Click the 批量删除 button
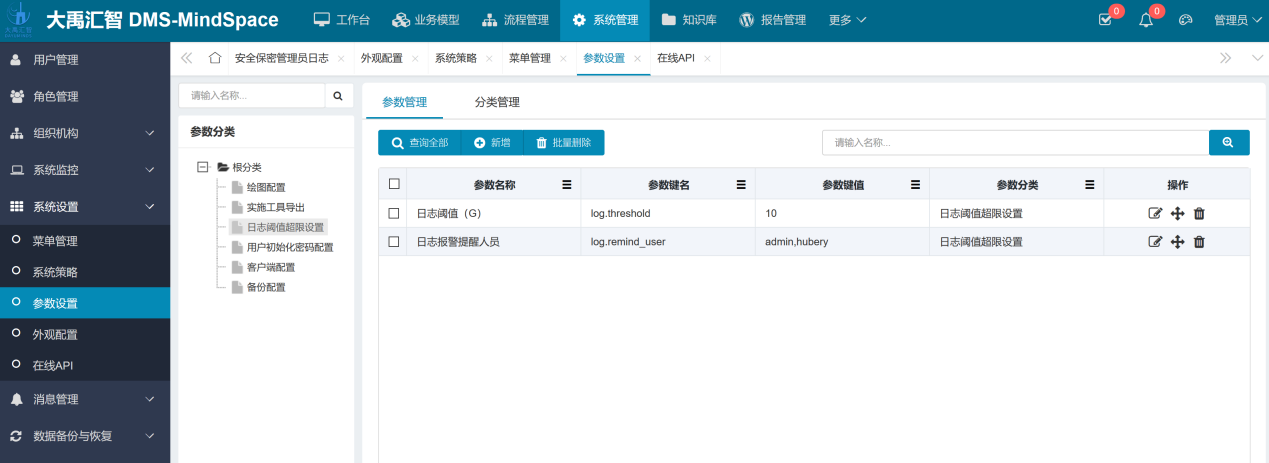1269x463 pixels. (564, 143)
